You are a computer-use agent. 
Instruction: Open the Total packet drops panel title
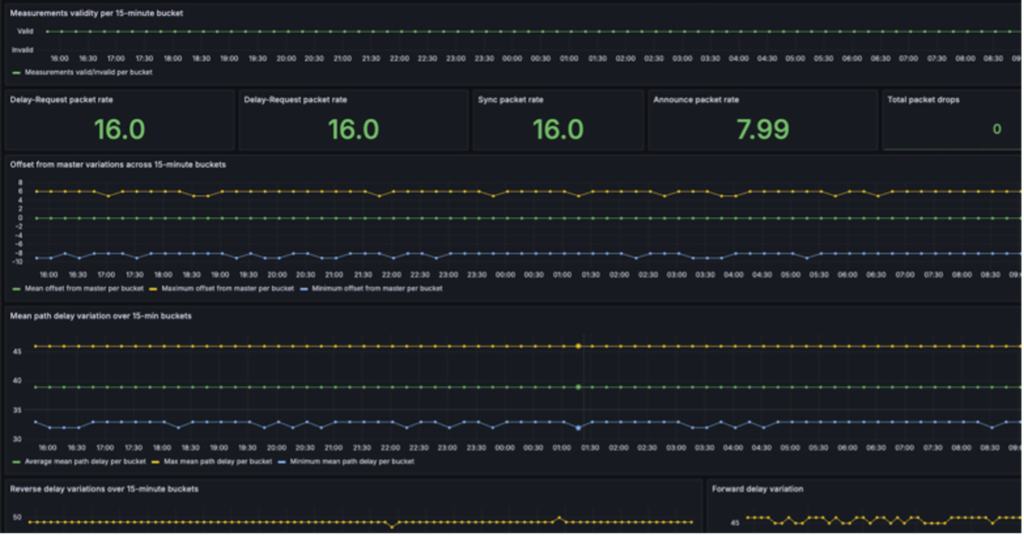pyautogui.click(x=927, y=100)
